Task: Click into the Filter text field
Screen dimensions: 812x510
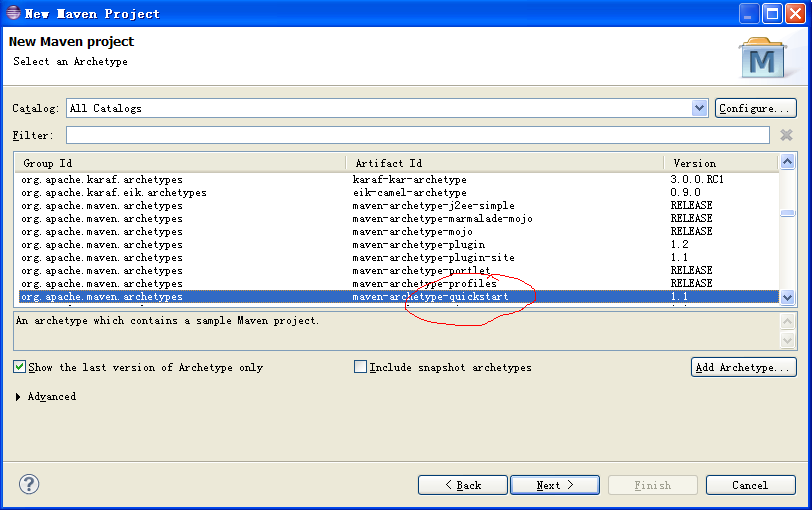Action: [x=417, y=135]
